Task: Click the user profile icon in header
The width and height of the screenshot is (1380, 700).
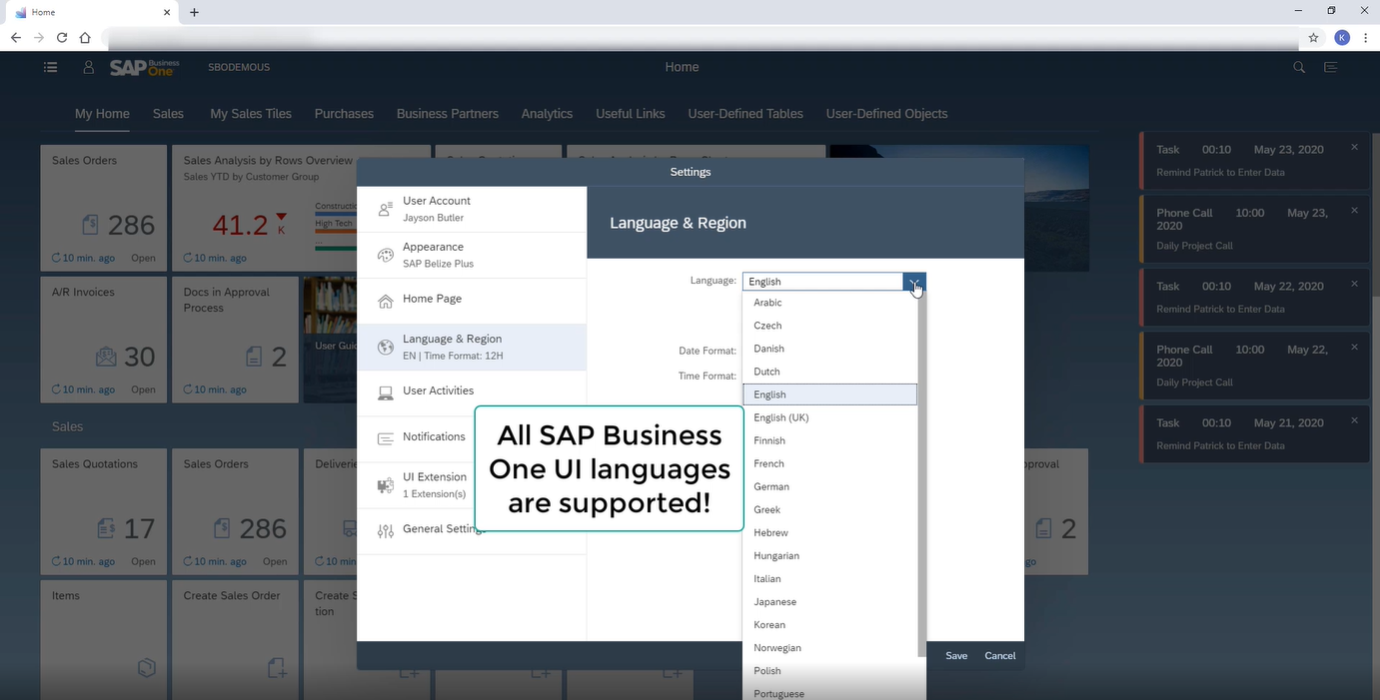Action: pyautogui.click(x=88, y=67)
